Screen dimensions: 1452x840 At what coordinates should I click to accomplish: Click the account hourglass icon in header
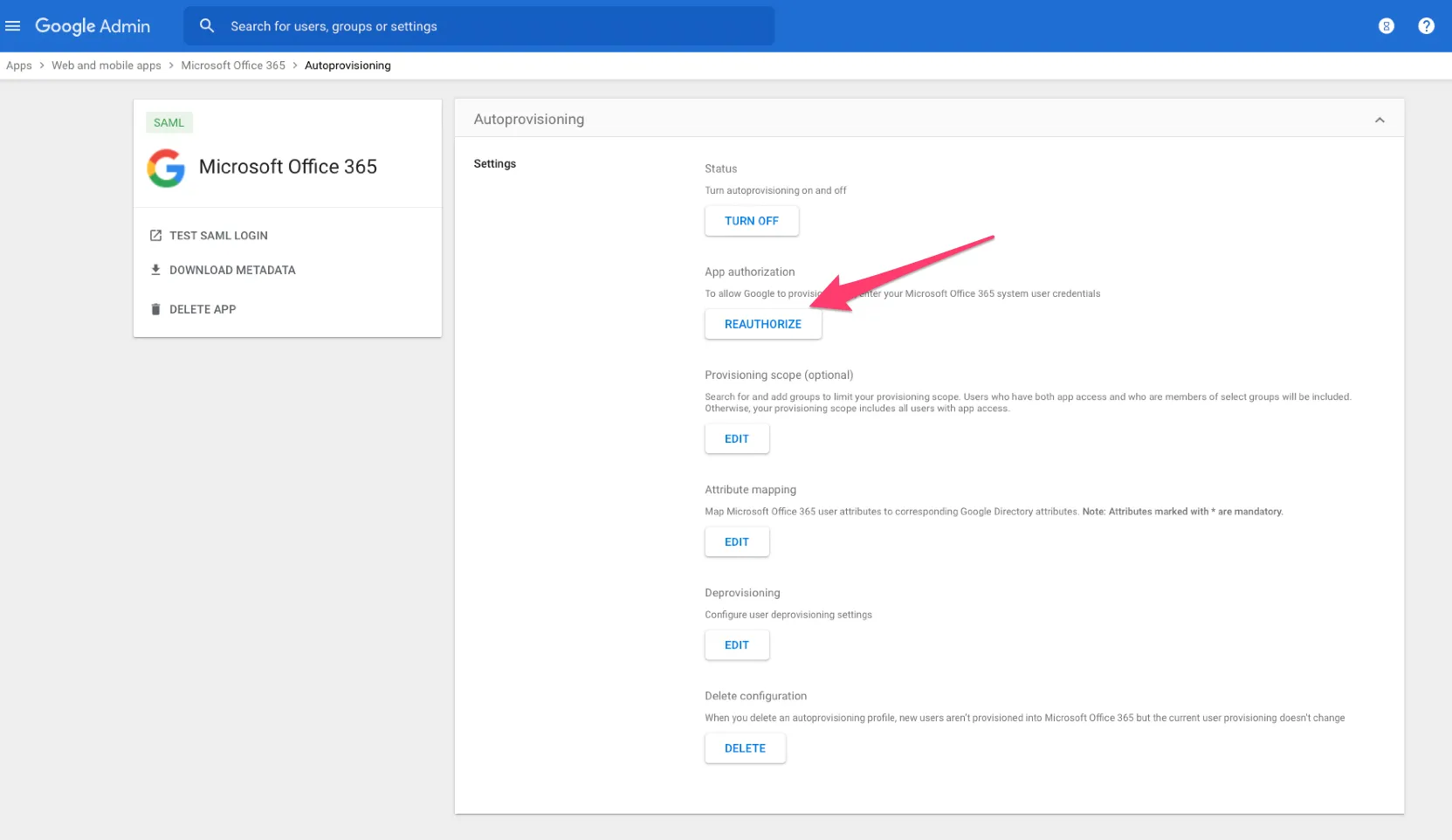[x=1386, y=26]
